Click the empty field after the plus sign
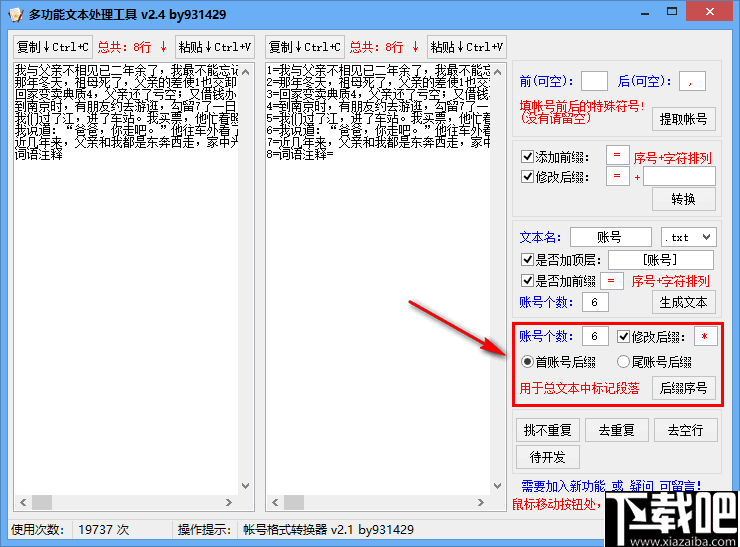740x547 pixels. [x=679, y=176]
